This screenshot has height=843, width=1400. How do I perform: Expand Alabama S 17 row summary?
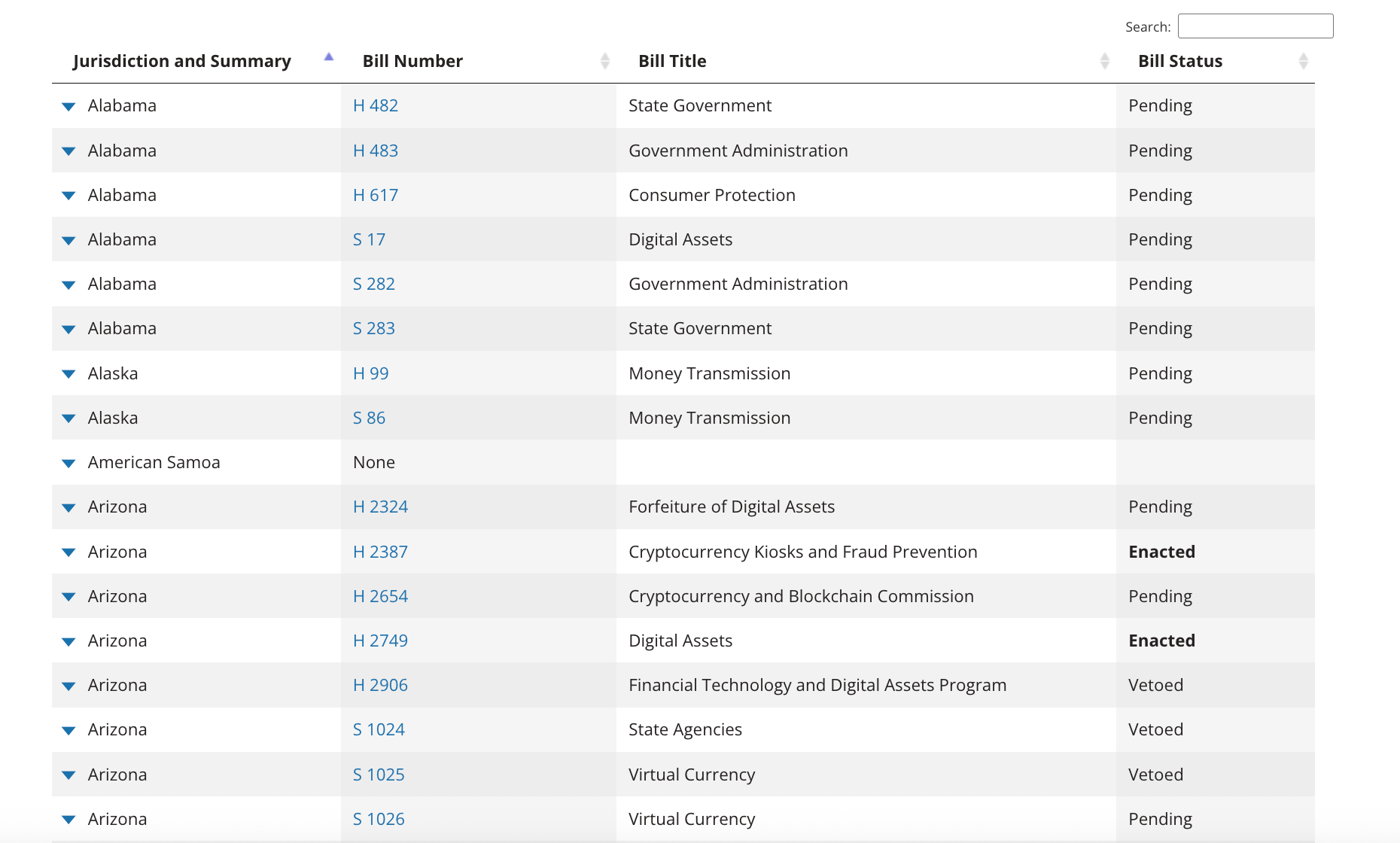[68, 241]
